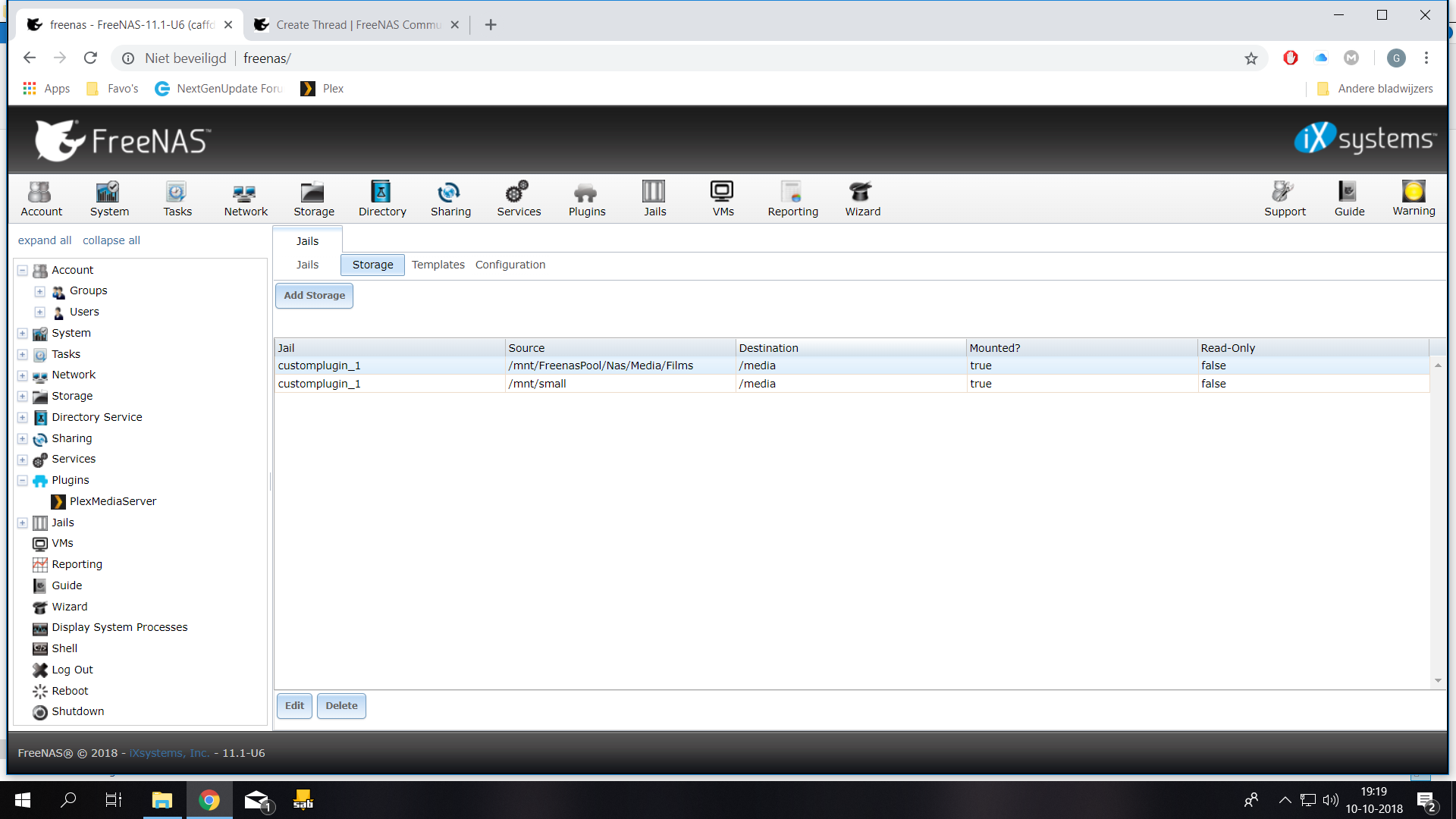
Task: Select the Storage sub-tab
Action: point(372,265)
